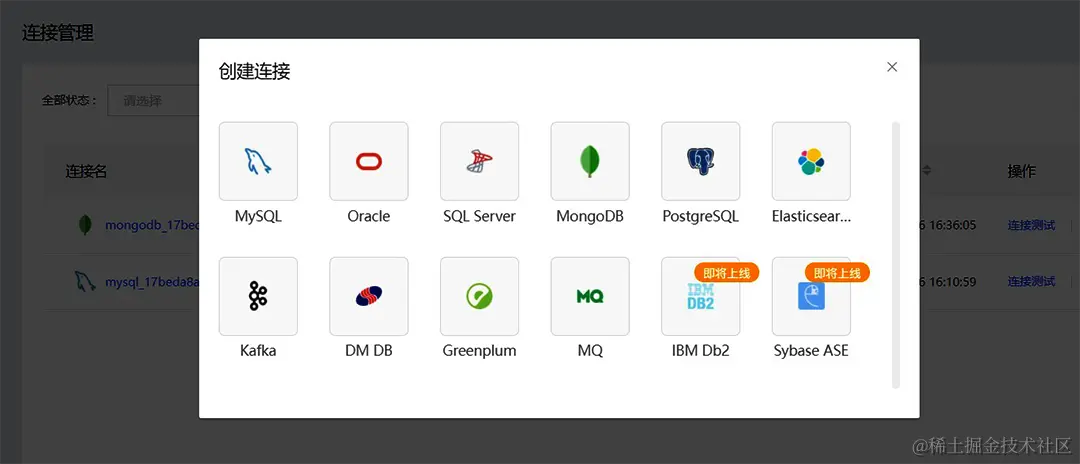Click the IBM DB2 logo tile
This screenshot has width=1080, height=464.
[x=700, y=296]
